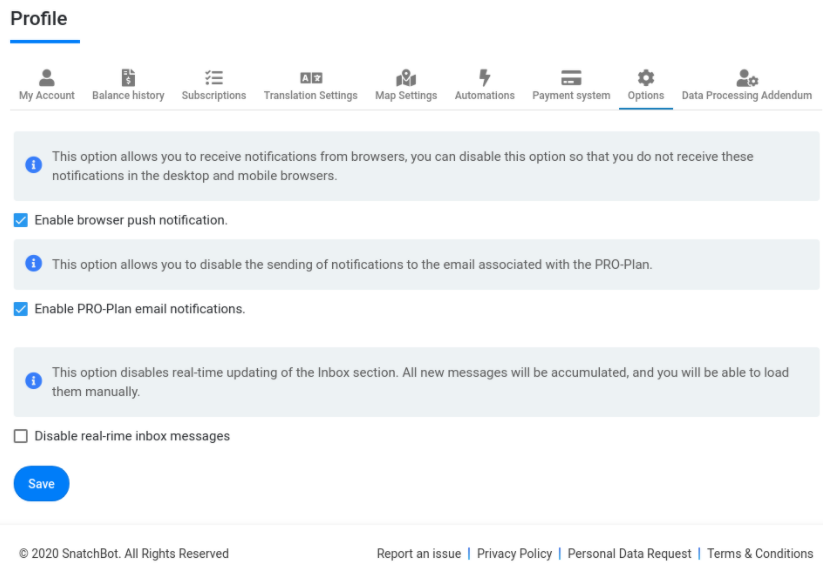
Task: Click the Options gear icon
Action: 646,78
